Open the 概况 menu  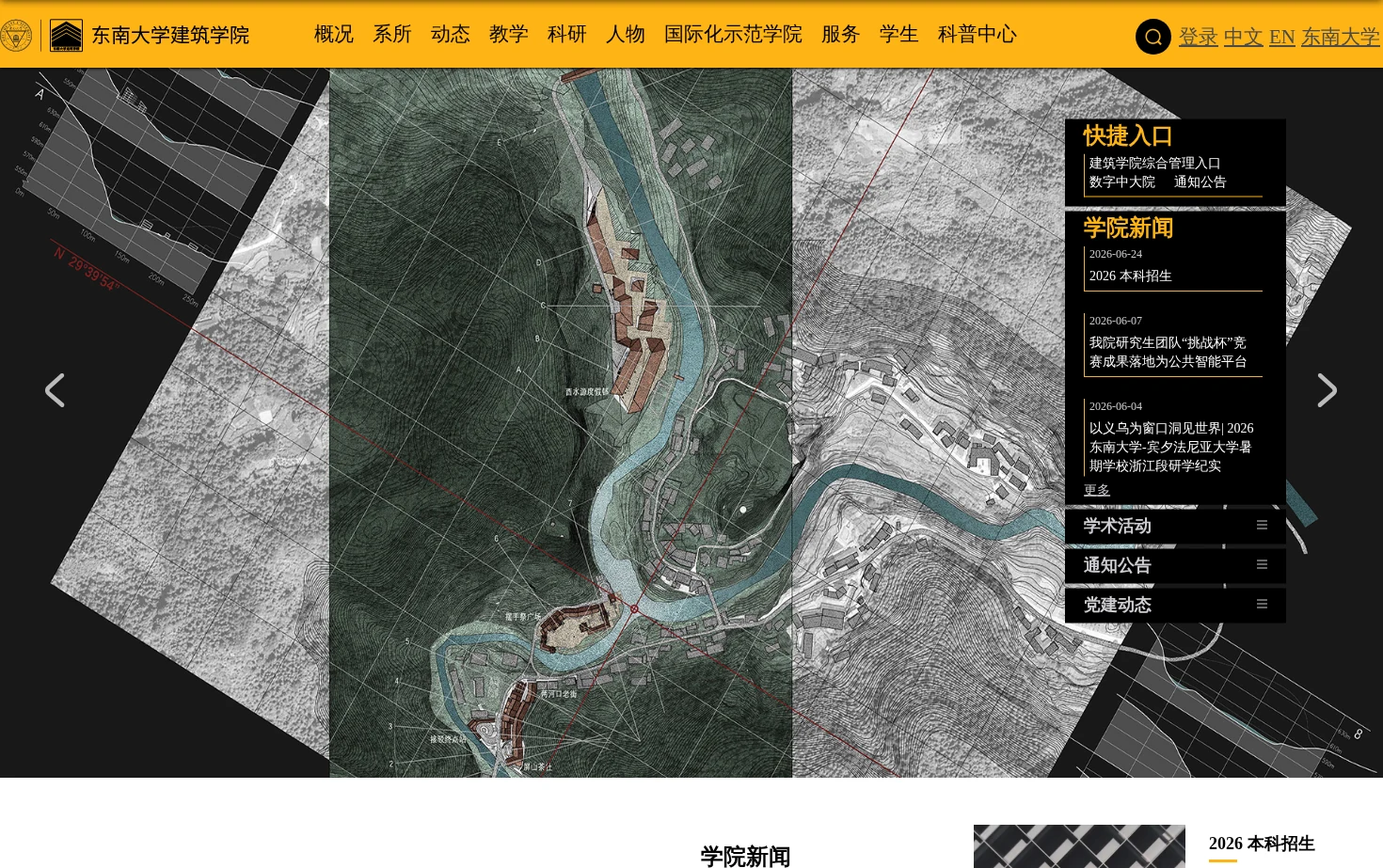[x=334, y=34]
